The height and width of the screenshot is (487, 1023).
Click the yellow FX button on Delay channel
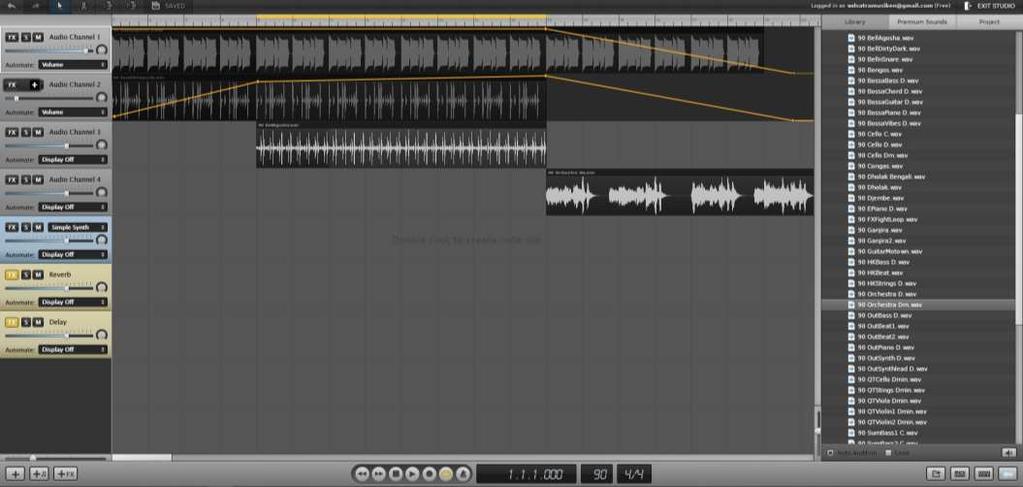click(x=12, y=322)
